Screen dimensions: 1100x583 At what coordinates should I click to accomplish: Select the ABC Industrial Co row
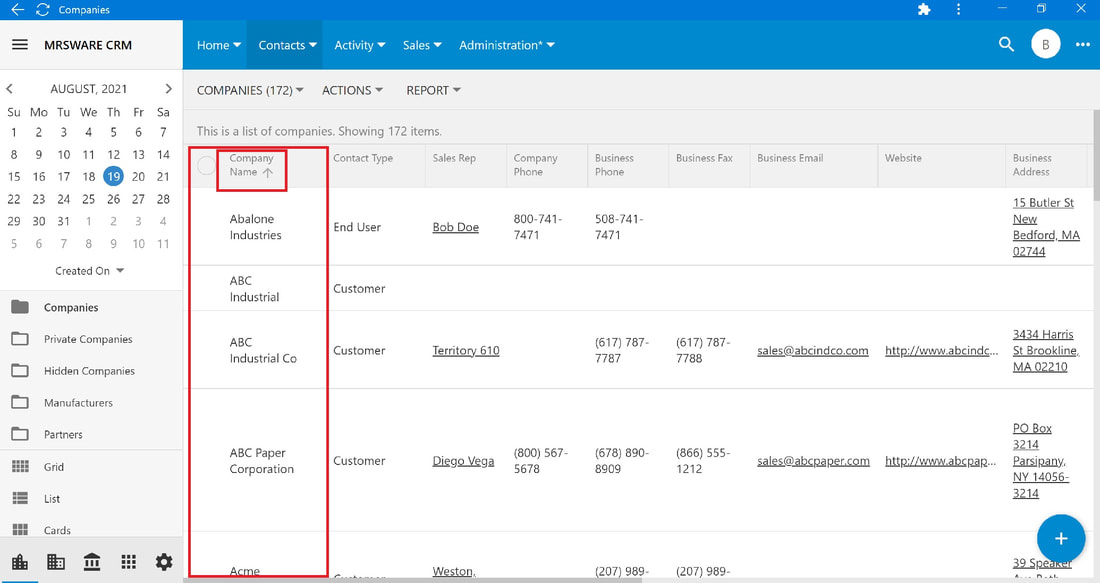638,350
